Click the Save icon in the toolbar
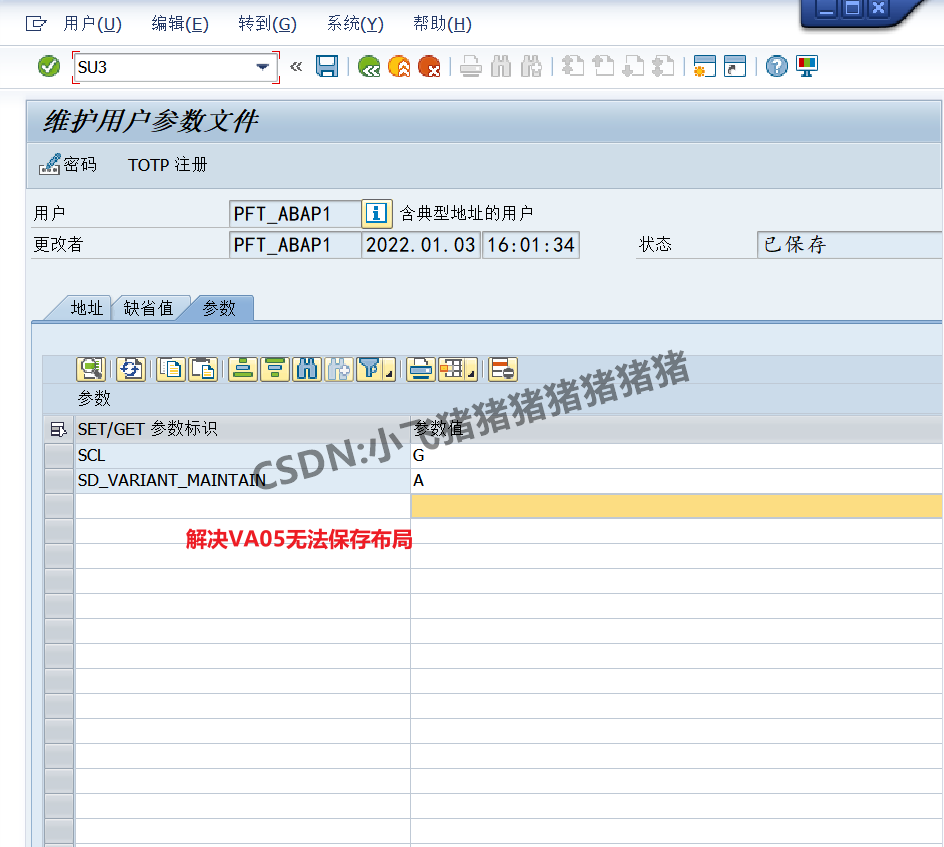 pos(327,66)
